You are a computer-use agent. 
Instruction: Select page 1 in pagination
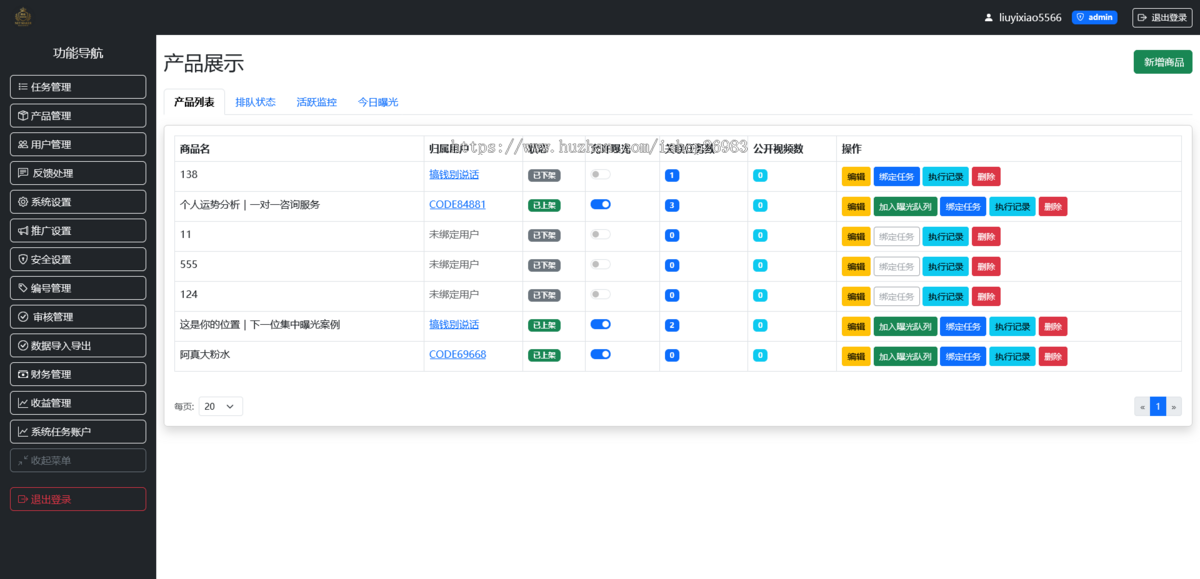[x=1158, y=406]
